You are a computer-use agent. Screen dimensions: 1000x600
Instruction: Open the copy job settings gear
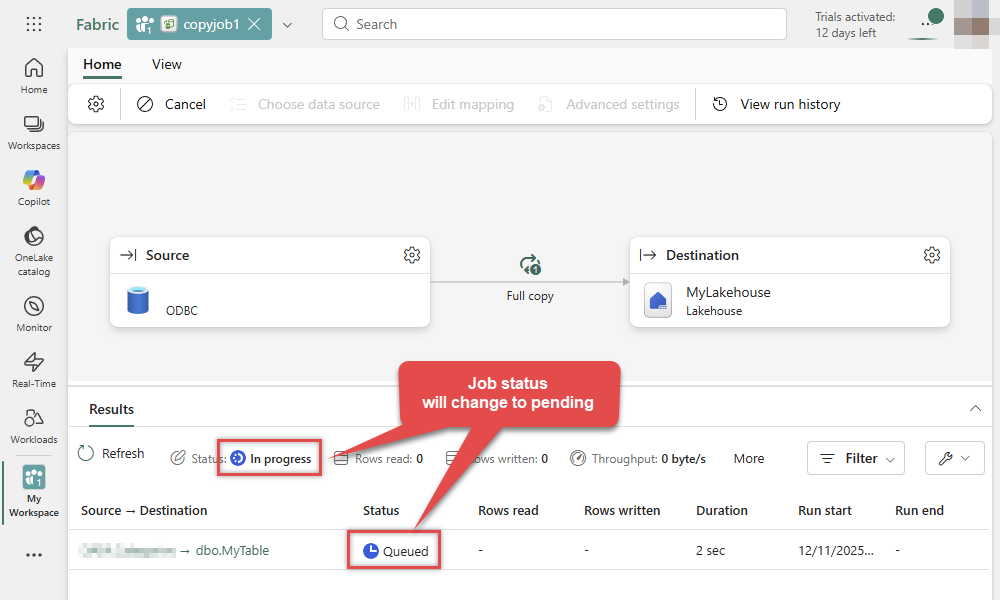[94, 103]
